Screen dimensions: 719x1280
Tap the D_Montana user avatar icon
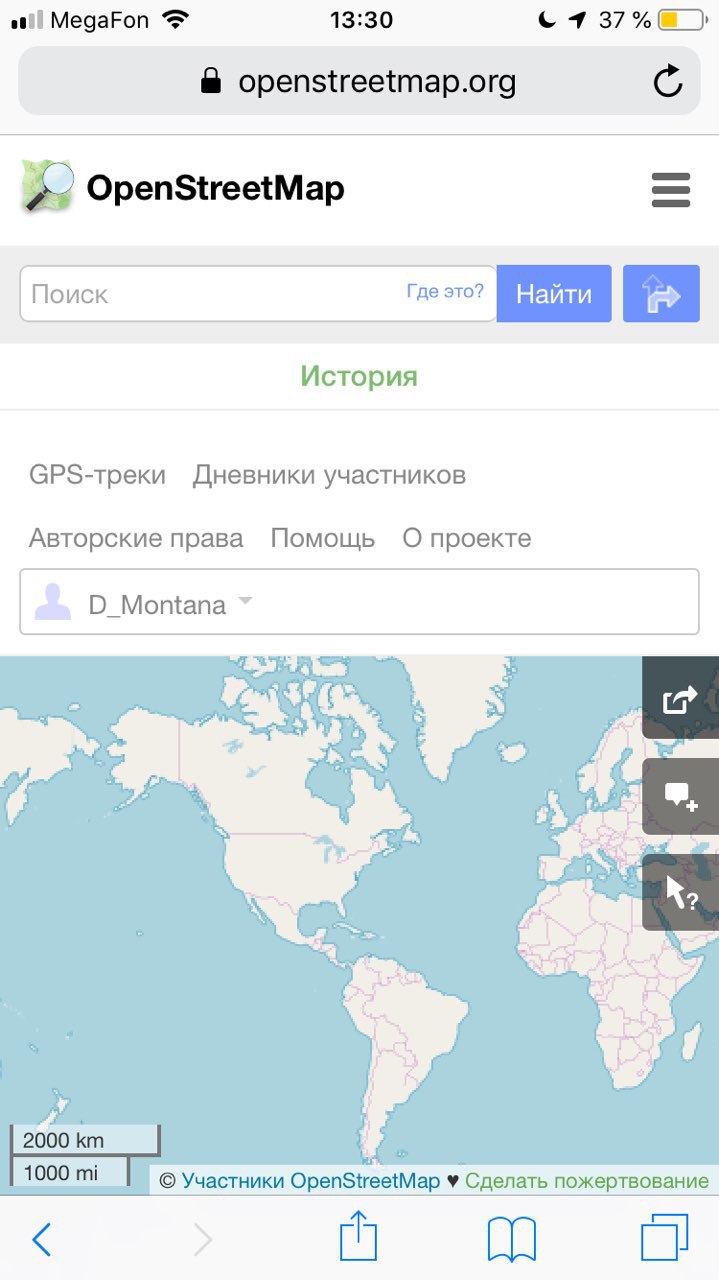53,603
